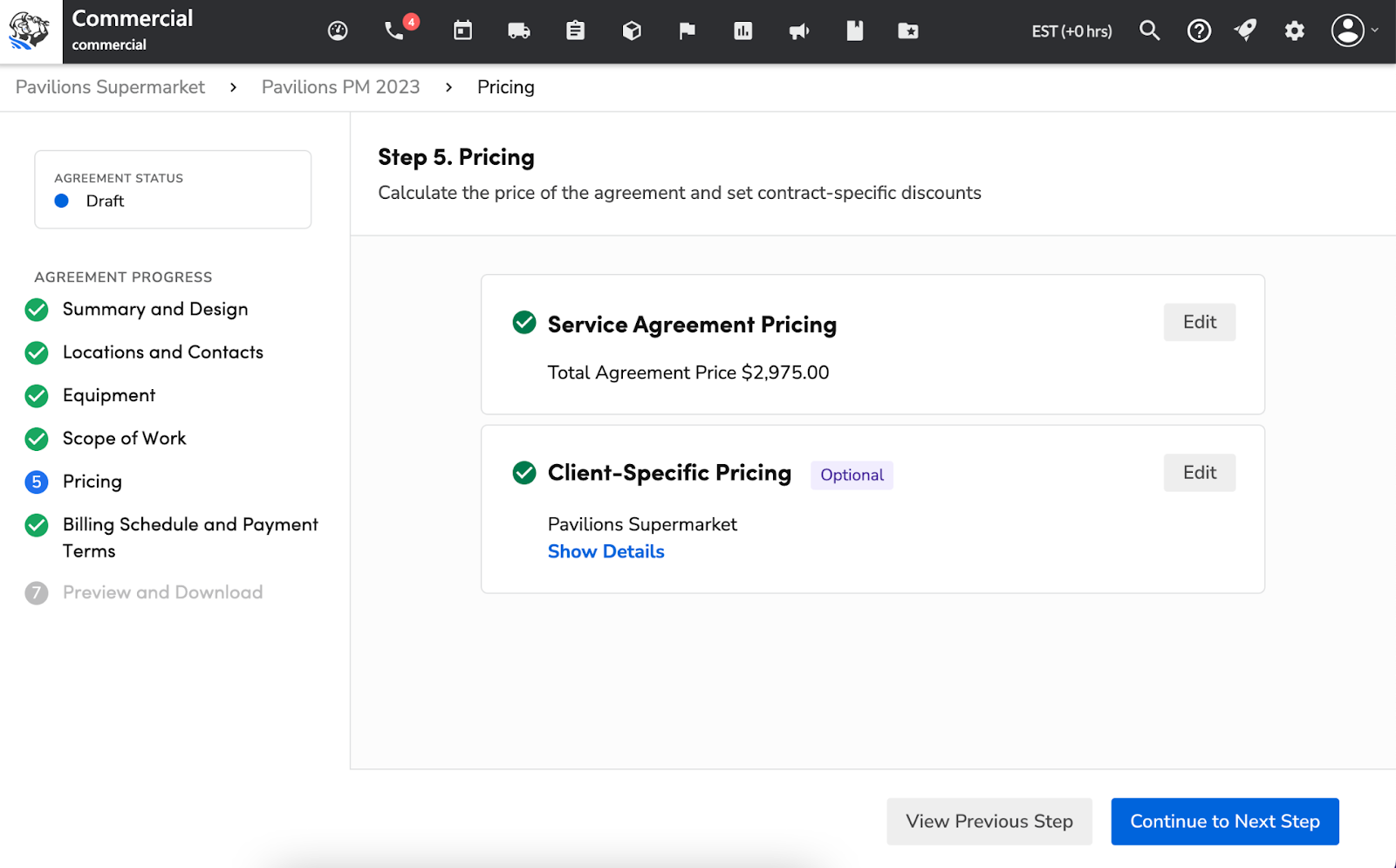
Task: Expand the user account menu chevron
Action: coord(1375,31)
